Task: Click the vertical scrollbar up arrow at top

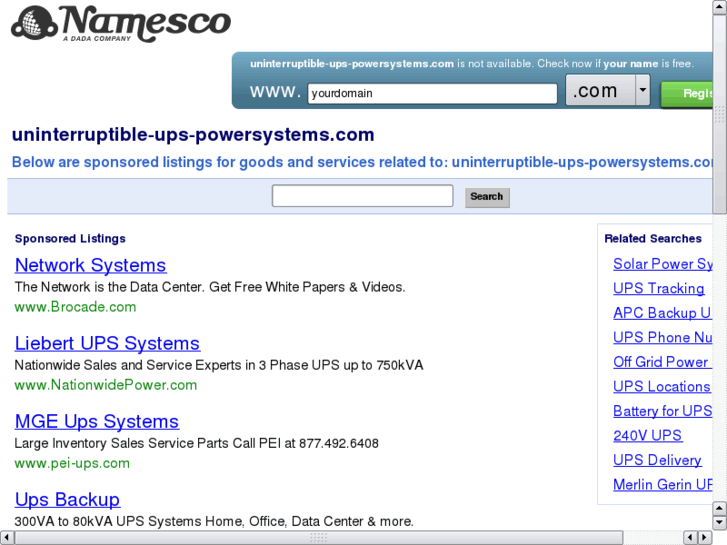Action: point(720,7)
